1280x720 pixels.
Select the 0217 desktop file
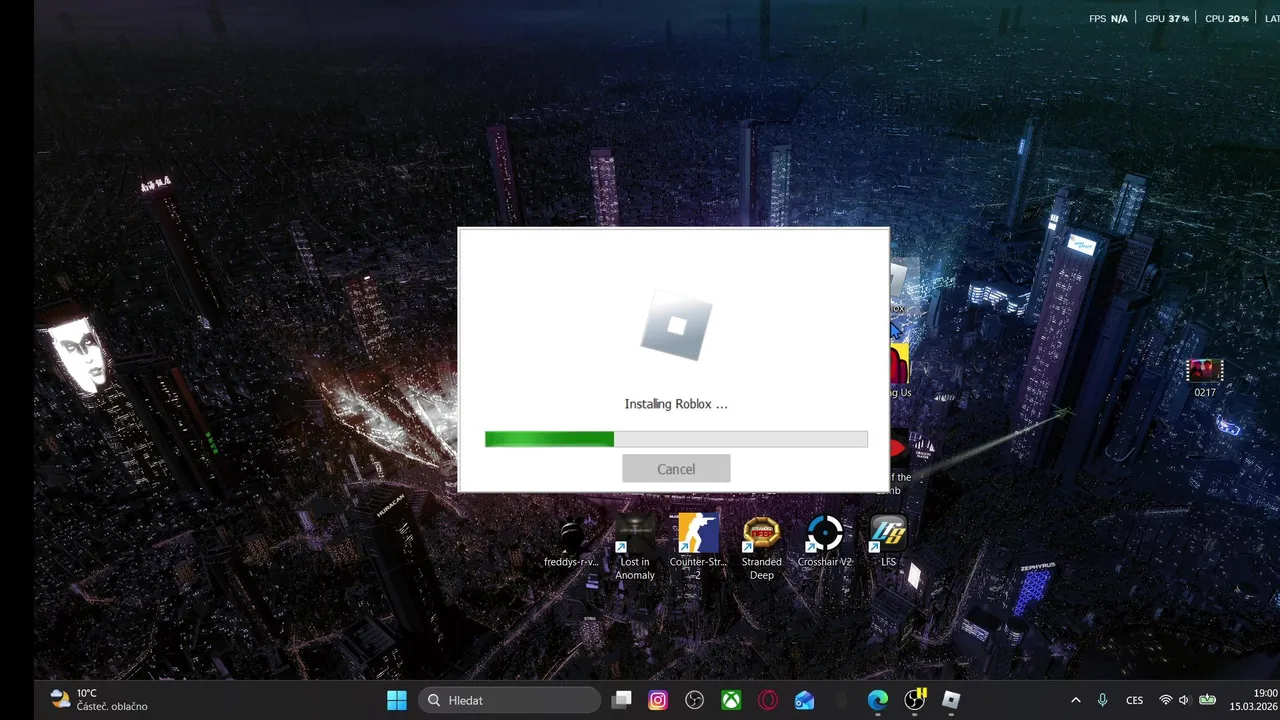pos(1205,378)
